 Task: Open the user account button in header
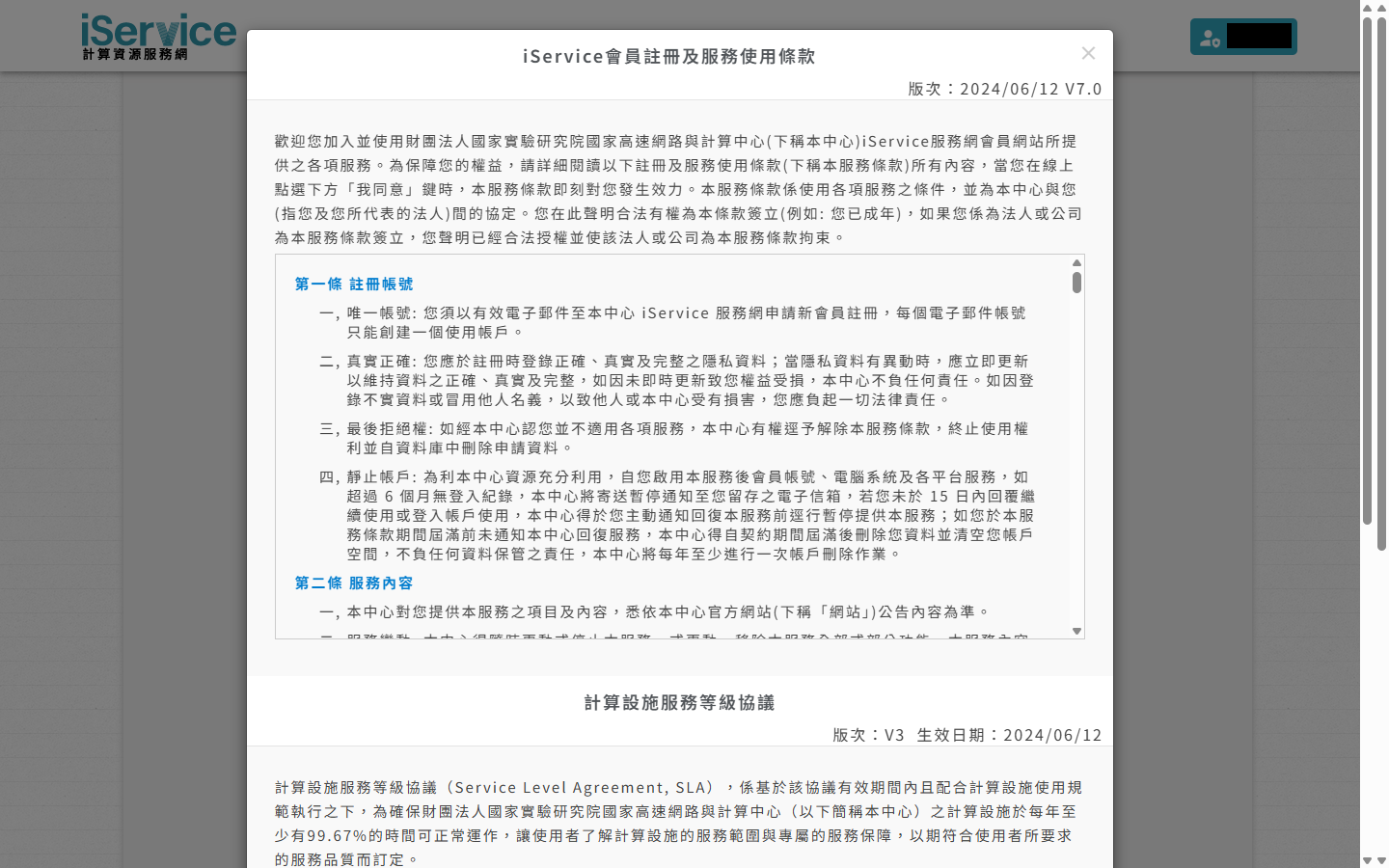pyautogui.click(x=1243, y=37)
